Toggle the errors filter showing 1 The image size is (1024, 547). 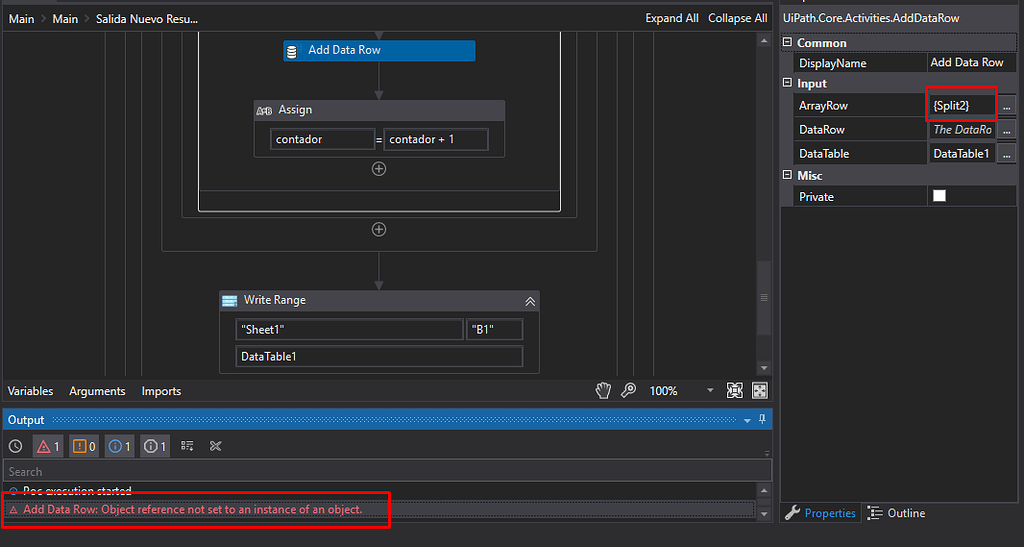48,446
